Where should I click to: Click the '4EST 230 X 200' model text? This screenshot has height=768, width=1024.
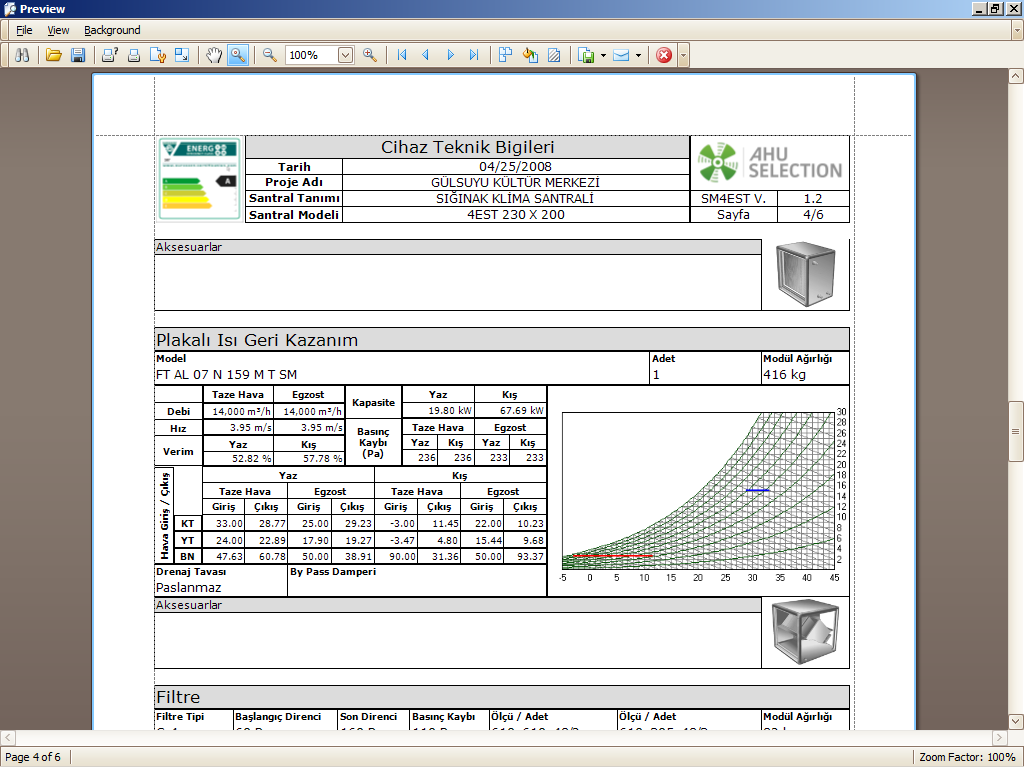[x=515, y=214]
